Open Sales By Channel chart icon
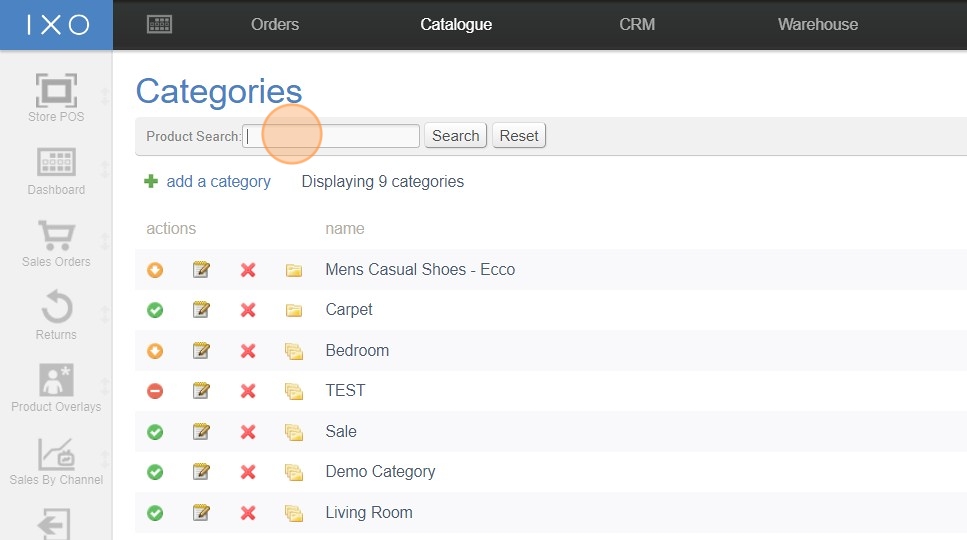 pyautogui.click(x=56, y=455)
